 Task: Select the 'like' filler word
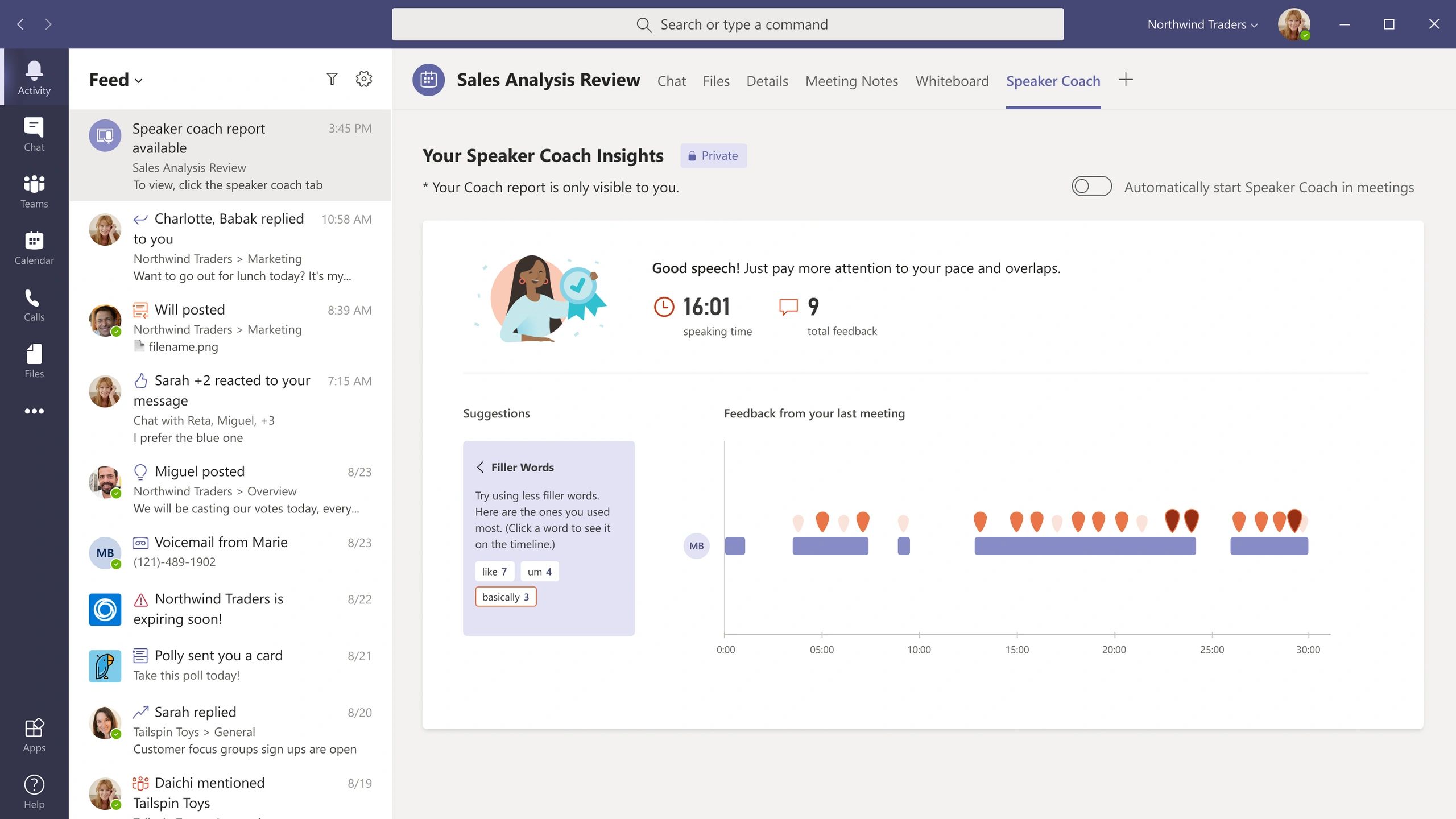click(x=494, y=571)
